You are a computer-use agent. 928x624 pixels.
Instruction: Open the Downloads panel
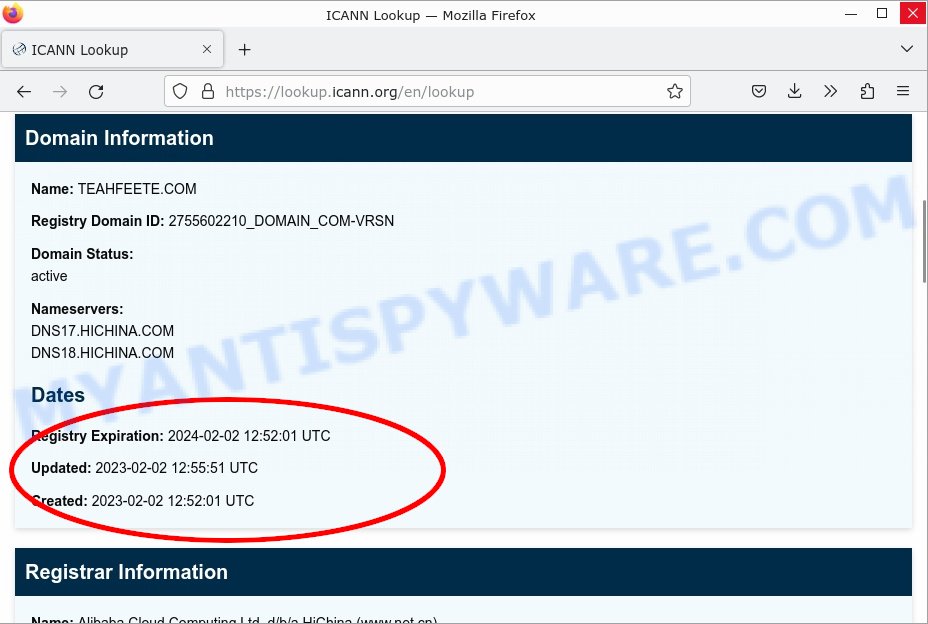tap(795, 91)
